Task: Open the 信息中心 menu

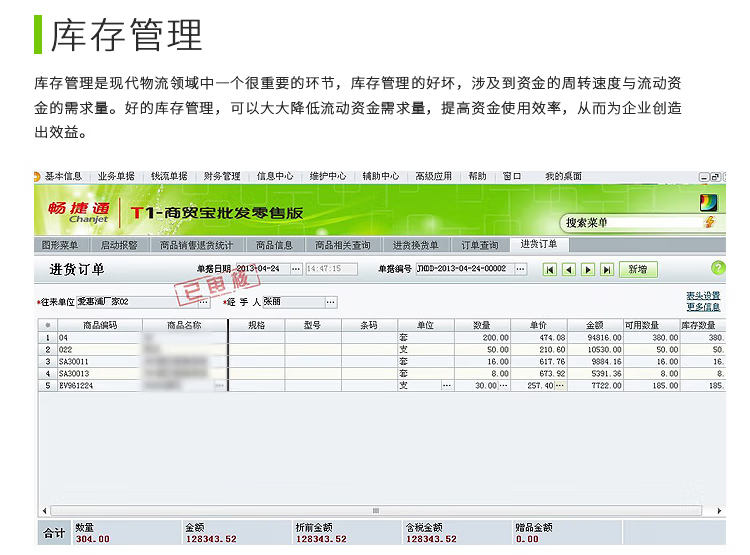Action: pos(275,177)
